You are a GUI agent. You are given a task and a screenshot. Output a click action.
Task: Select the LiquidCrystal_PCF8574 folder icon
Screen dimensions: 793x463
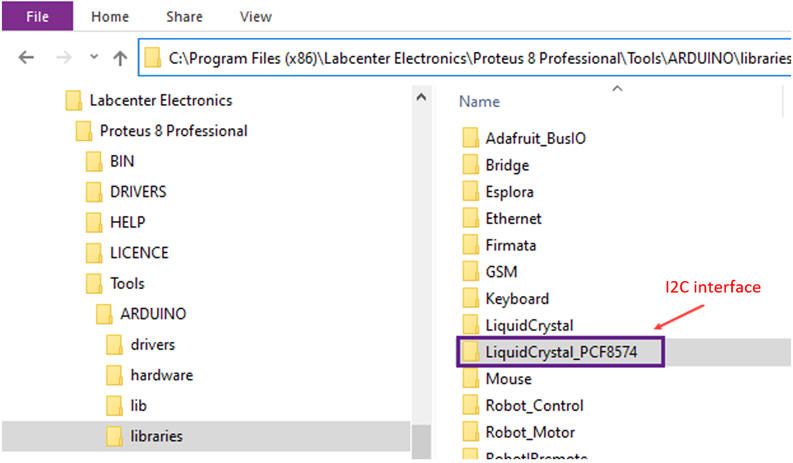470,352
